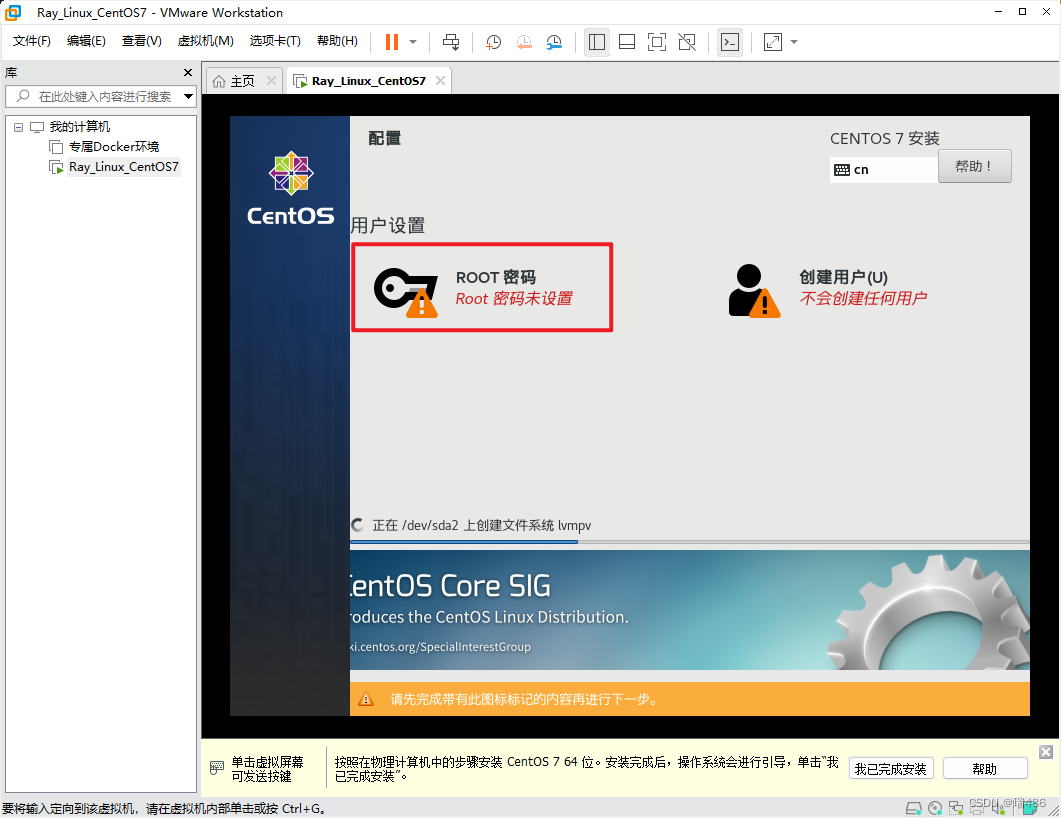
Task: Click the ROOT 密码 setting option
Action: 481,287
